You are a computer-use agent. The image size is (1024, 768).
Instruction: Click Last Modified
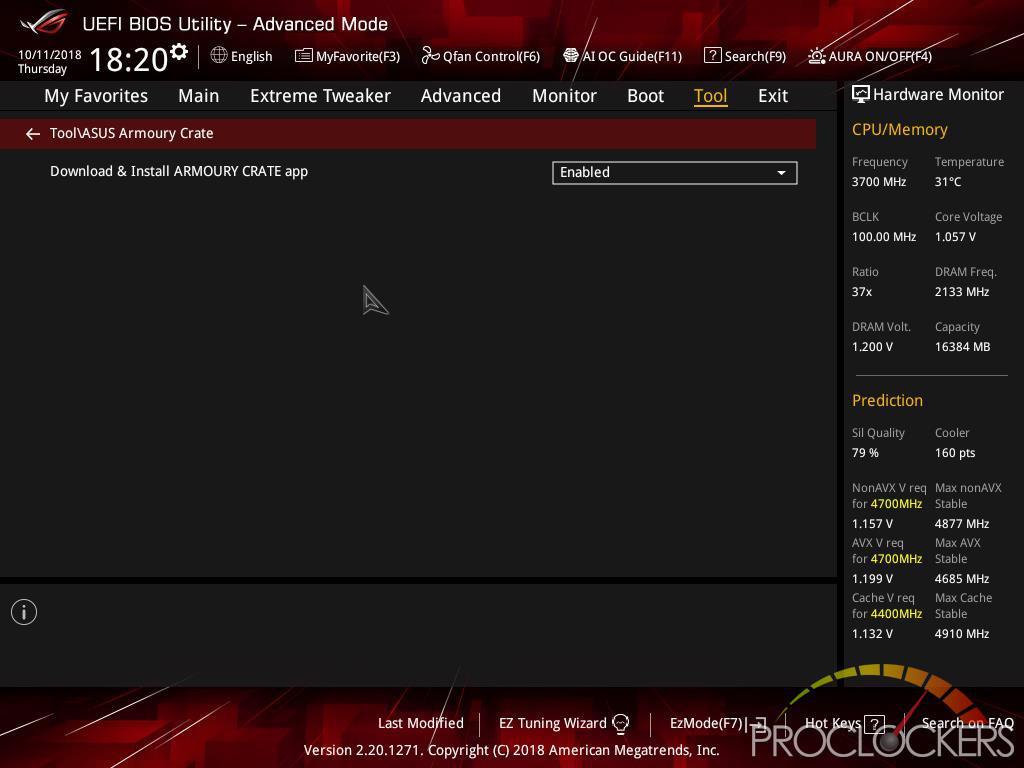click(421, 723)
